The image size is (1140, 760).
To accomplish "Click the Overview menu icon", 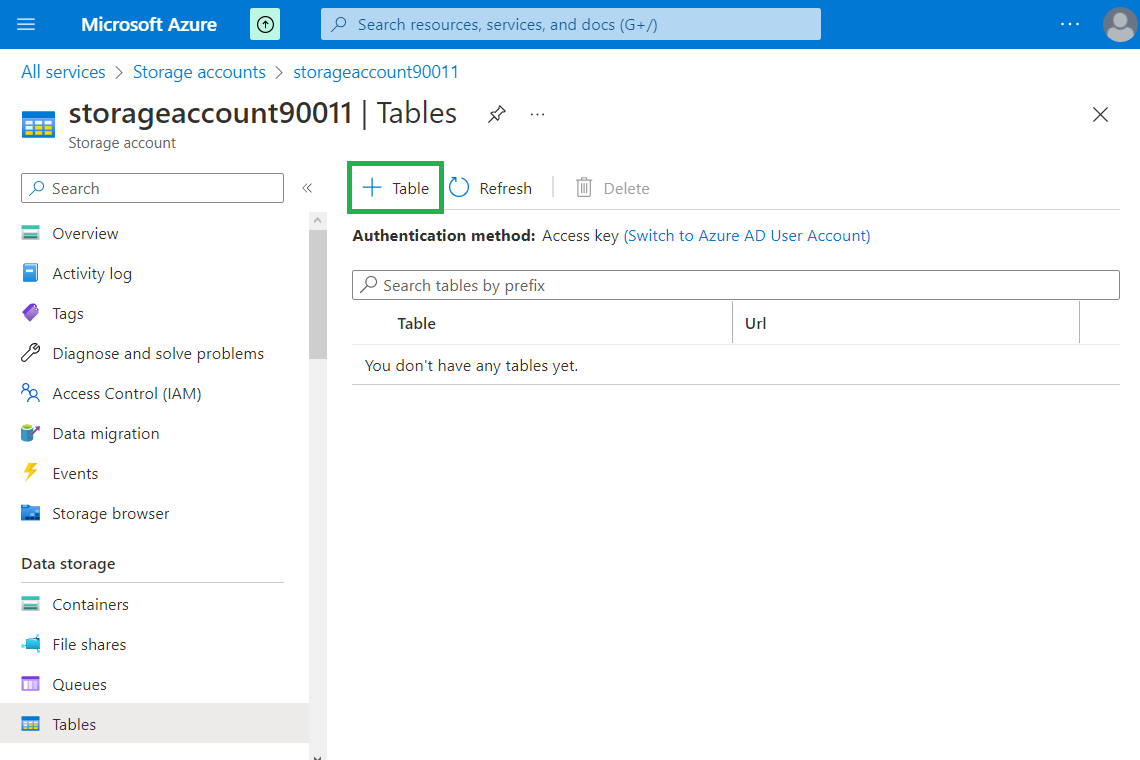I will [31, 233].
